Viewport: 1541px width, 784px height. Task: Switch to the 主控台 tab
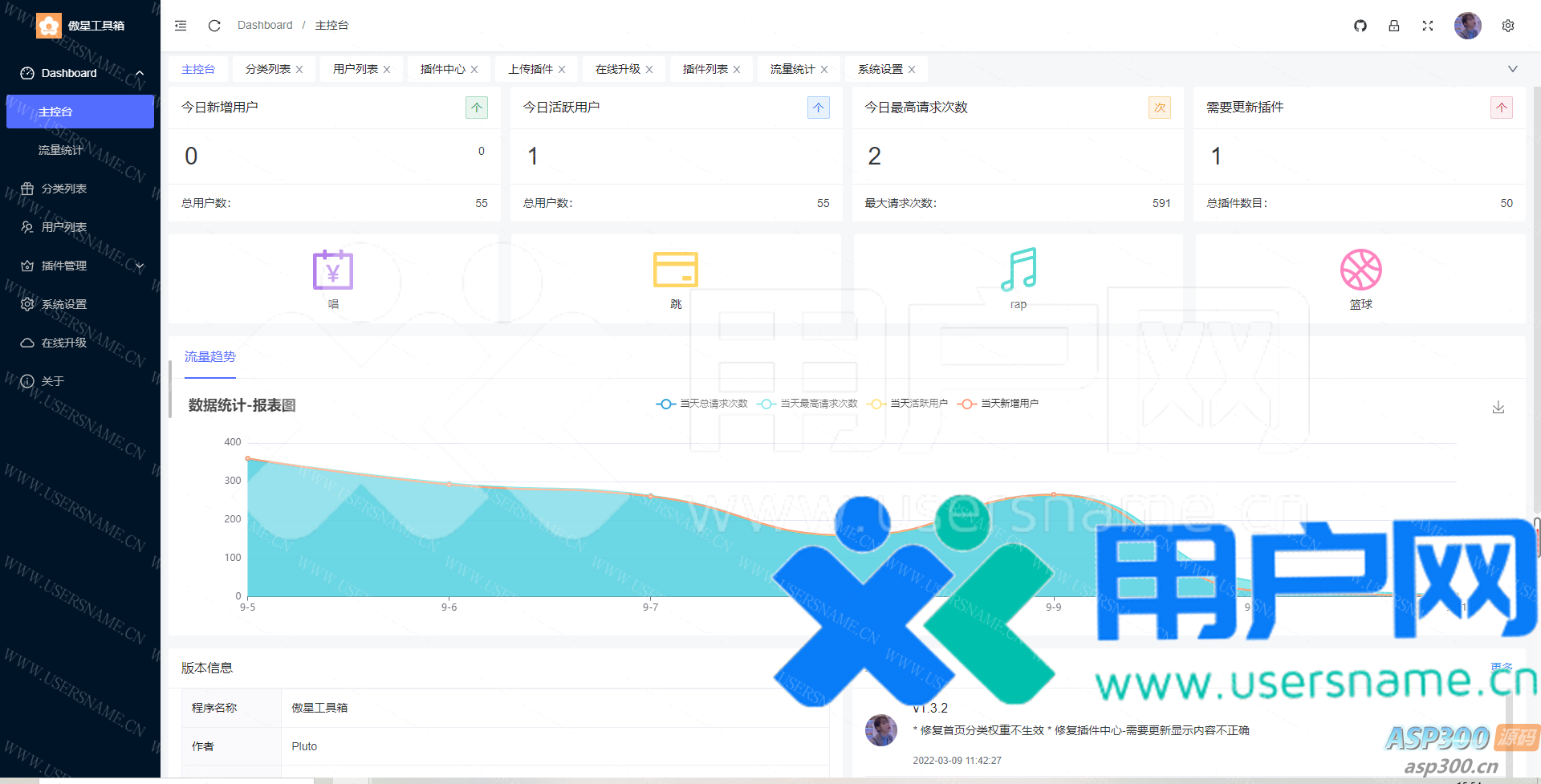click(x=198, y=70)
